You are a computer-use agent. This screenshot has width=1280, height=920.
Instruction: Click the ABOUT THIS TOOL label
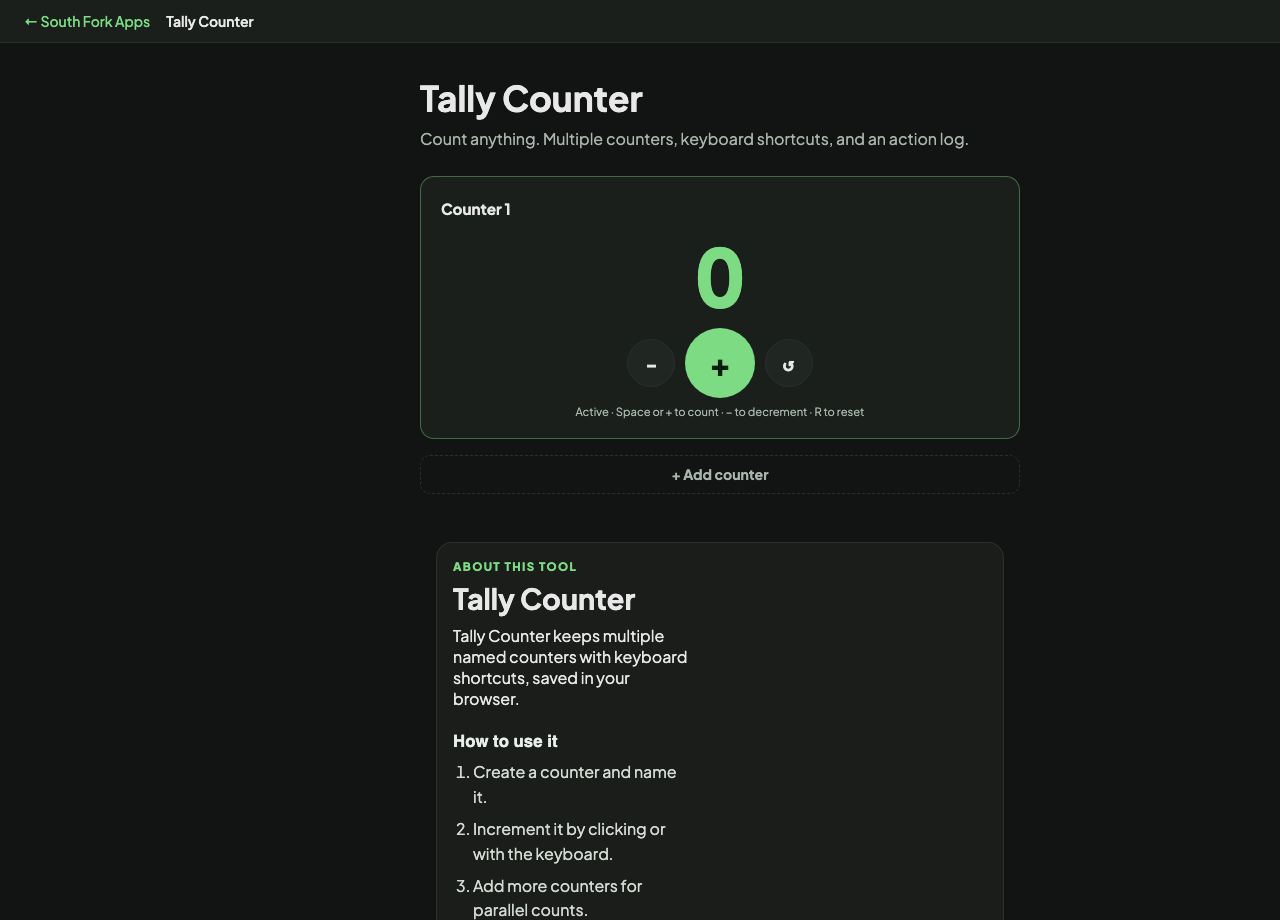(x=515, y=566)
